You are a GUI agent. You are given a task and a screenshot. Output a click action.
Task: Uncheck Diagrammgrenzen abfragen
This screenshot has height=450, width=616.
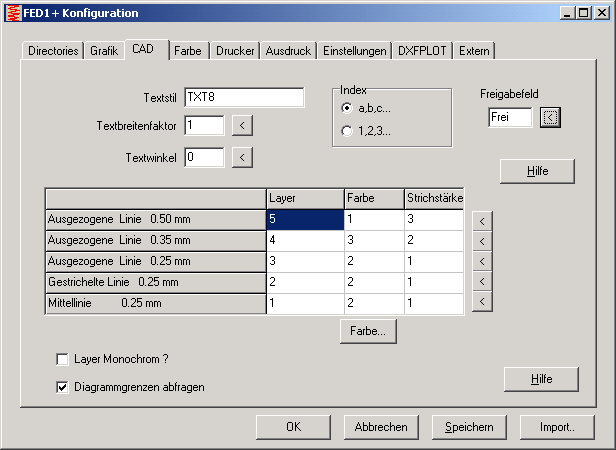pyautogui.click(x=63, y=386)
